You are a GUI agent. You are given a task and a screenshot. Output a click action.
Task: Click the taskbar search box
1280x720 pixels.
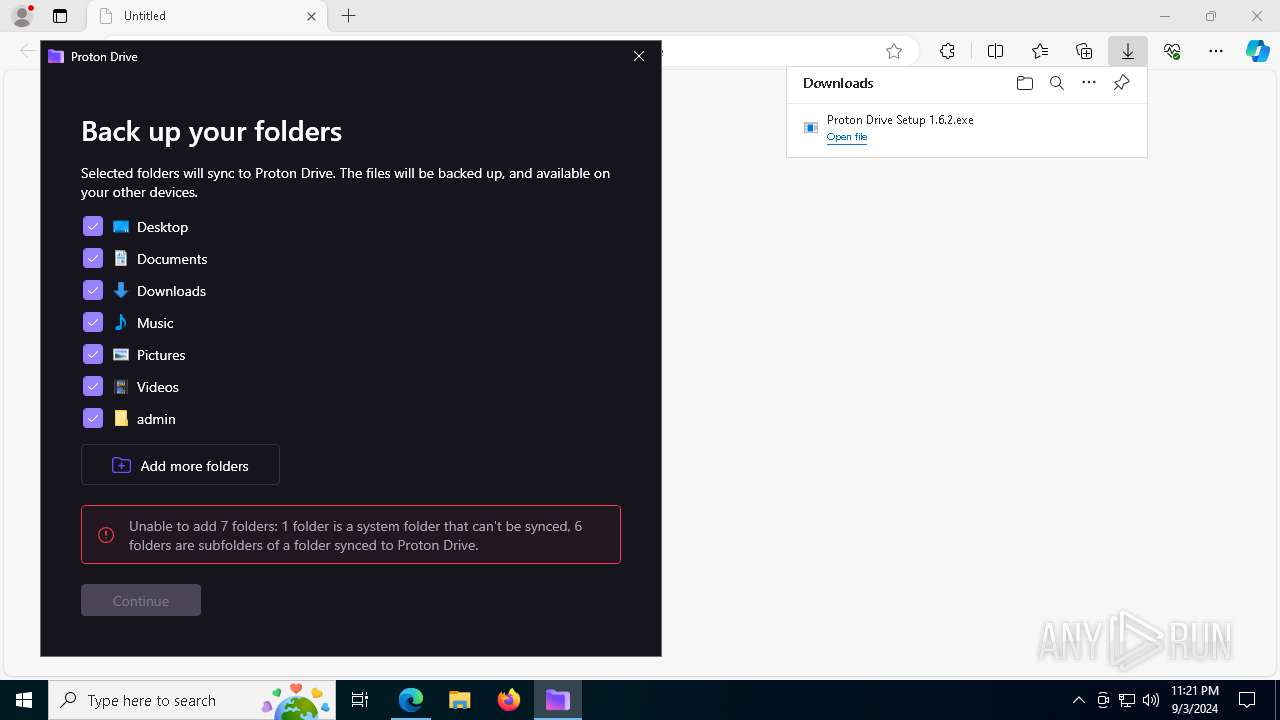[x=192, y=700]
